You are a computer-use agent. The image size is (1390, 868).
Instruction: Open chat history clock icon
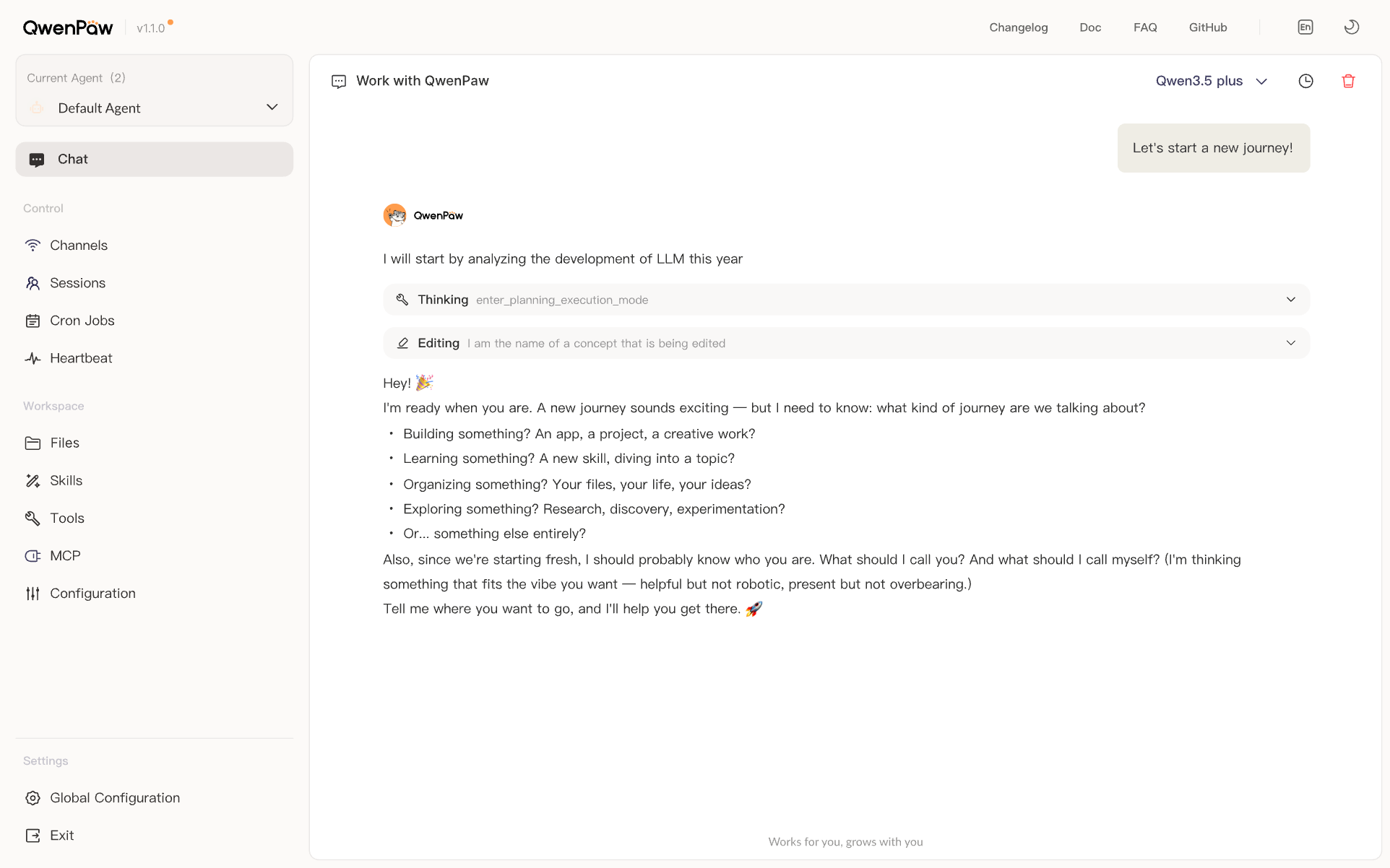point(1305,81)
